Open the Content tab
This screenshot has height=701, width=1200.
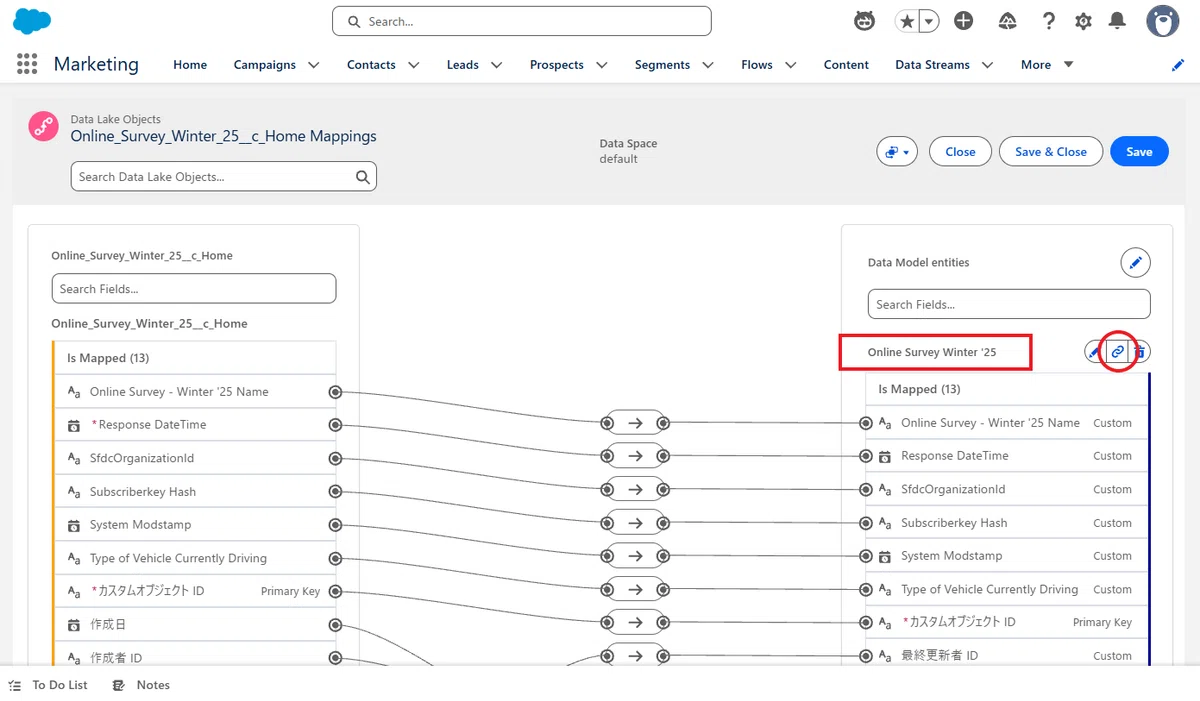tap(846, 65)
